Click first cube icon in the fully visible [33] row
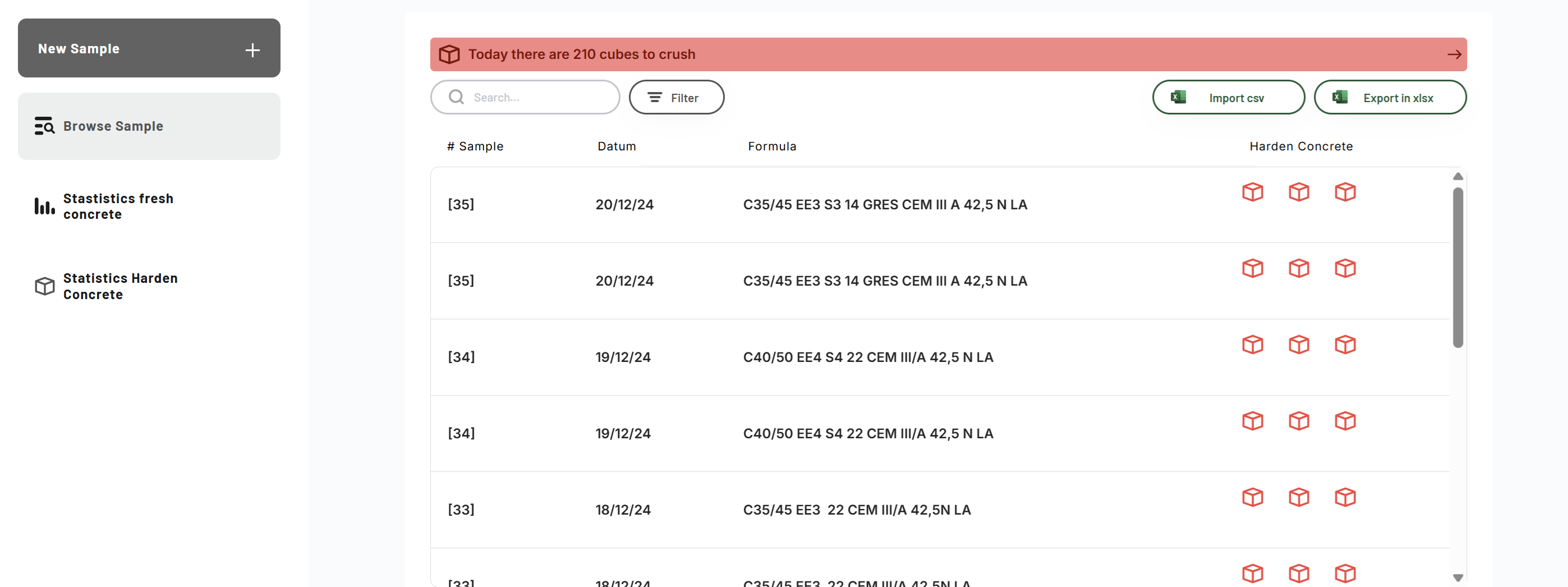1568x587 pixels. point(1253,497)
